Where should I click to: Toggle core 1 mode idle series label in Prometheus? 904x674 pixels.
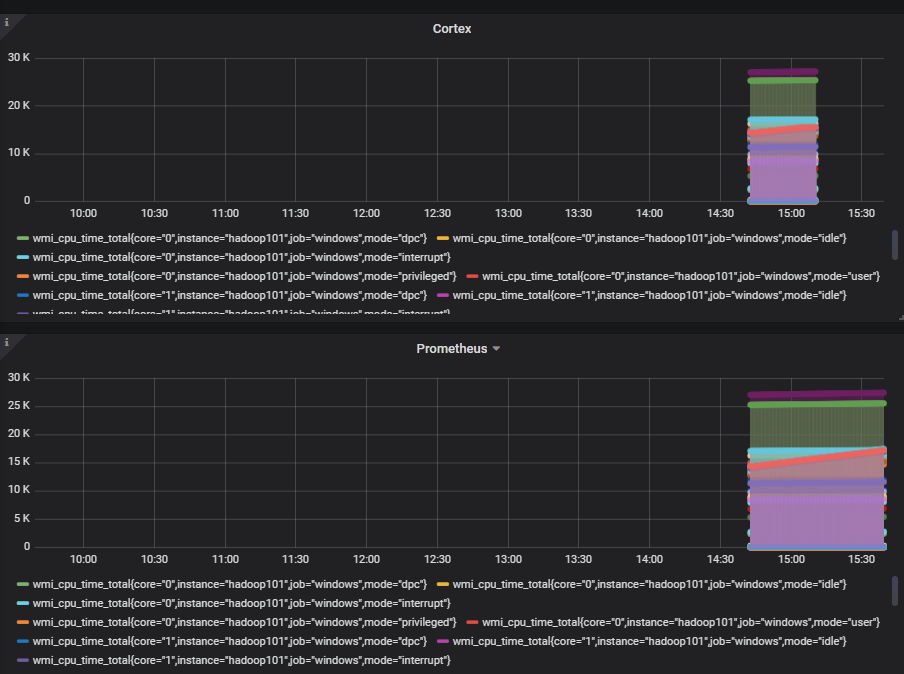pos(649,641)
